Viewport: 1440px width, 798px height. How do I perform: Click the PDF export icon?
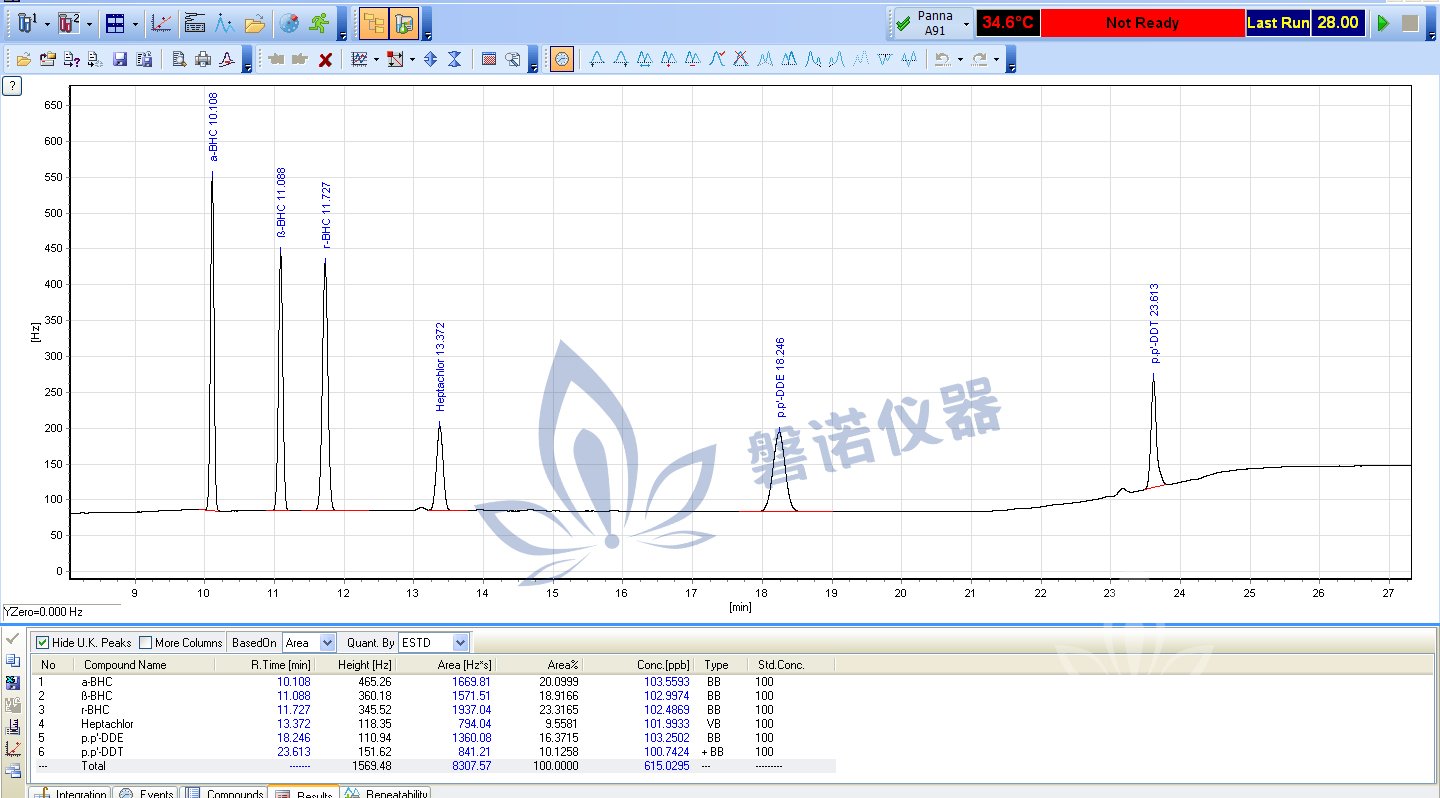(227, 59)
